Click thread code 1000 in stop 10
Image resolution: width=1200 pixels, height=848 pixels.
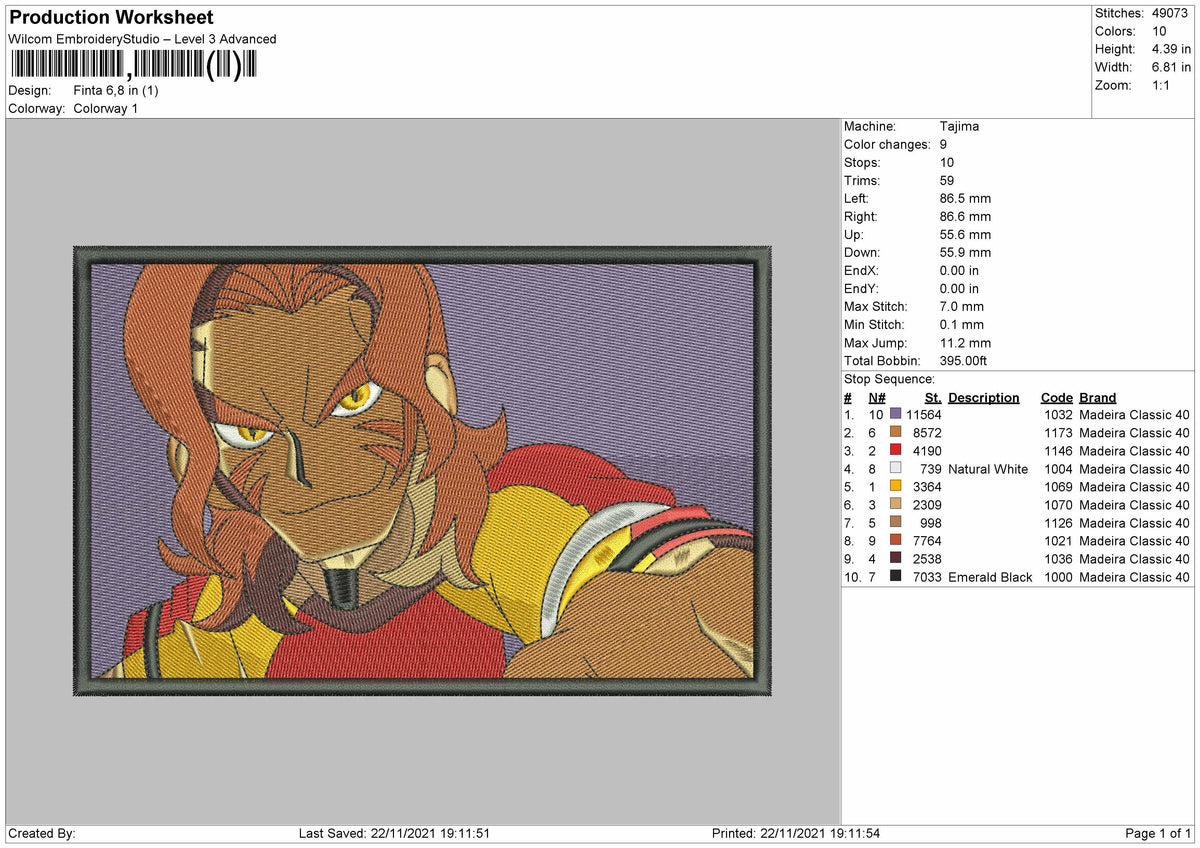(1058, 576)
